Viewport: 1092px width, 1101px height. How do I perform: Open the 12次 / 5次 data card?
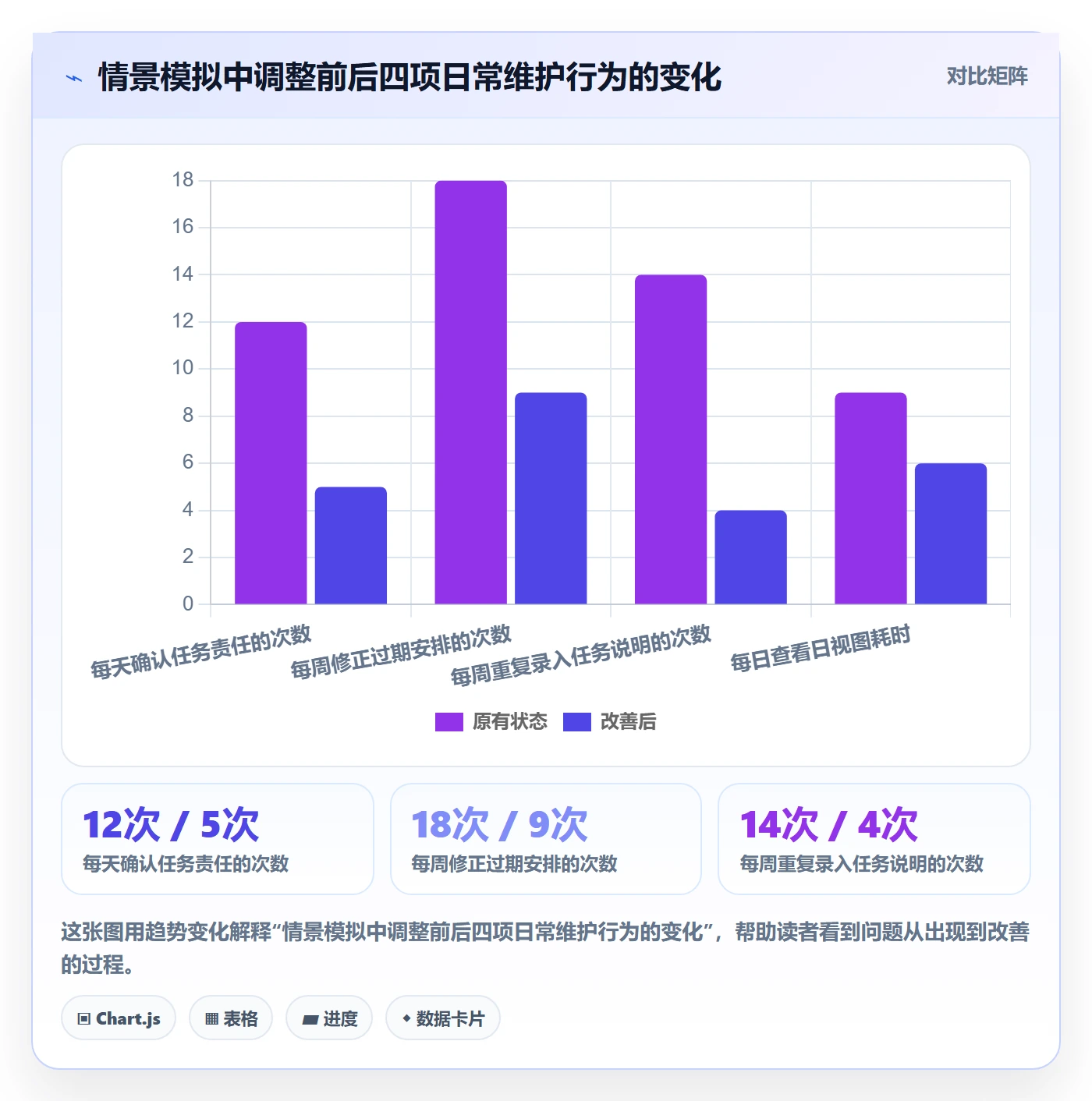218,839
